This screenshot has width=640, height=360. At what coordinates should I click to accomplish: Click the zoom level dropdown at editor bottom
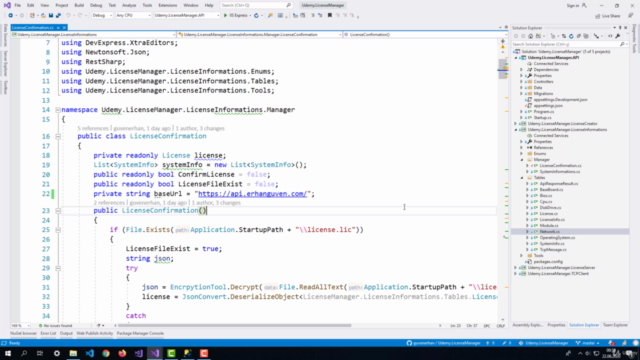20,326
